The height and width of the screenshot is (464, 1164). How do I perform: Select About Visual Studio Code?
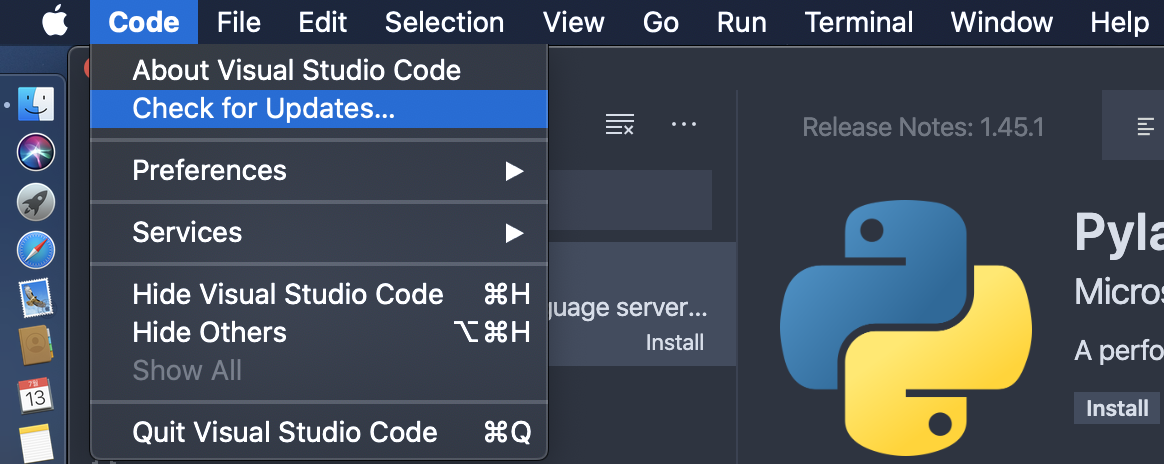tap(318, 71)
